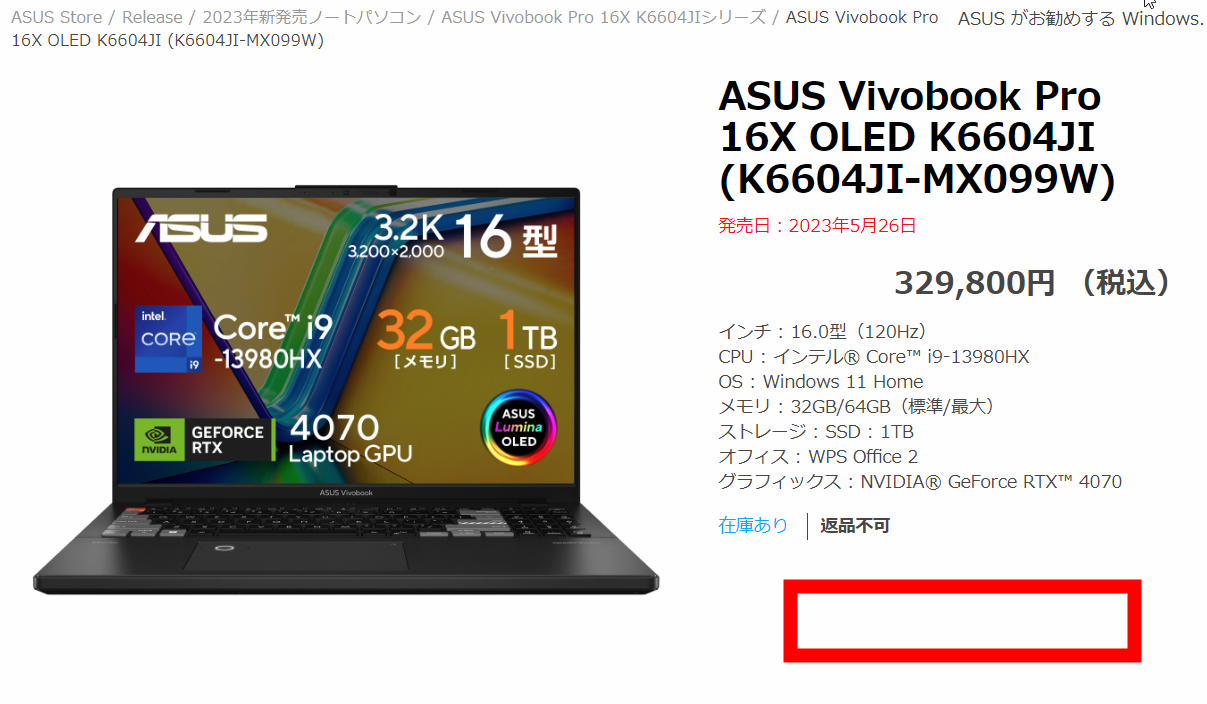Click the ASUS Lumina OLED circular badge
This screenshot has height=704, width=1207.
pos(518,427)
